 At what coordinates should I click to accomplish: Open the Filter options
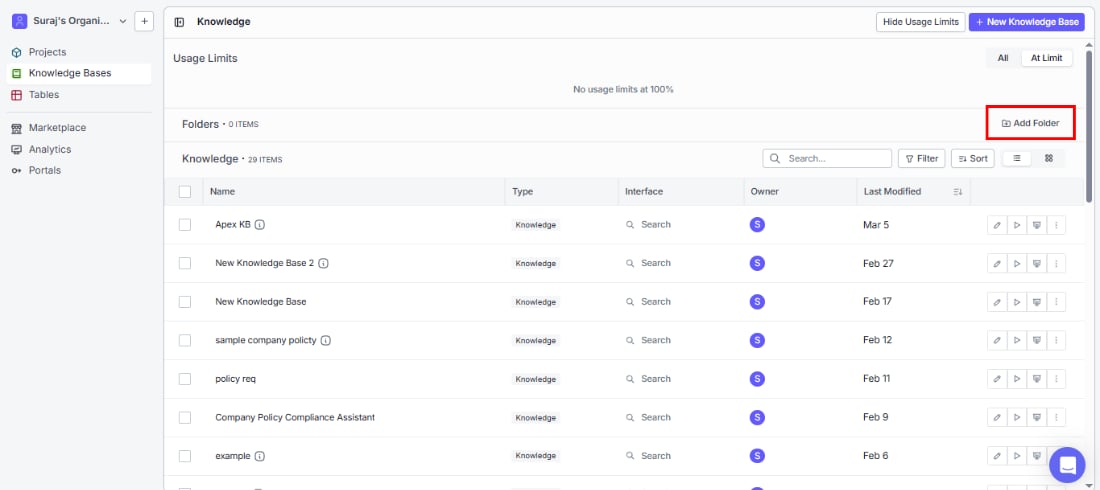pos(922,159)
